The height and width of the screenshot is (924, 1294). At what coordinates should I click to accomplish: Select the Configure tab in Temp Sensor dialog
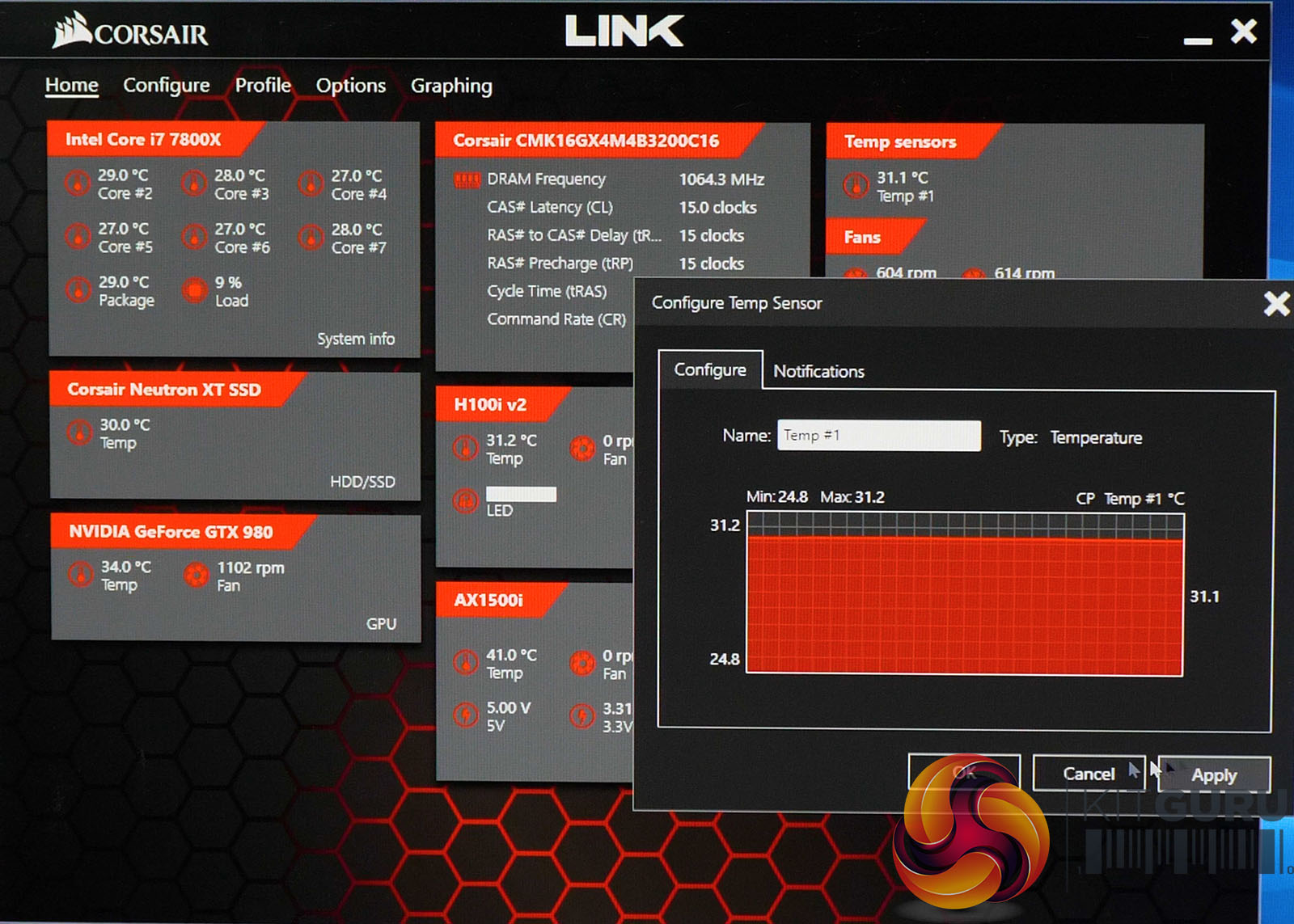tap(710, 369)
